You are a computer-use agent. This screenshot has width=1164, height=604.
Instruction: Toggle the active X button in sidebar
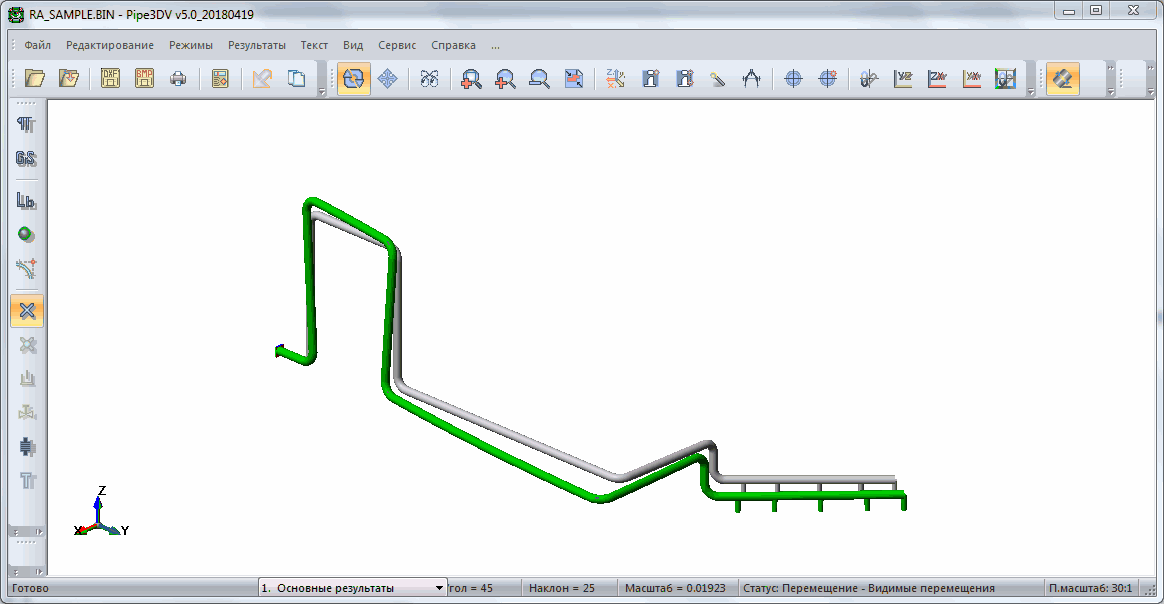pos(27,311)
